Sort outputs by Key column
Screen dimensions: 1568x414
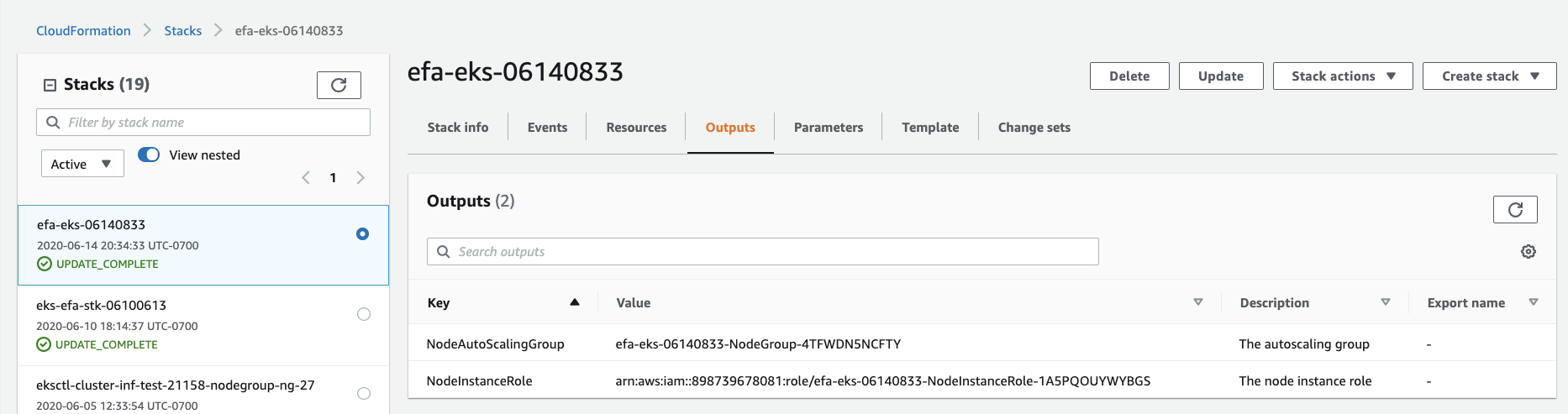click(x=575, y=302)
